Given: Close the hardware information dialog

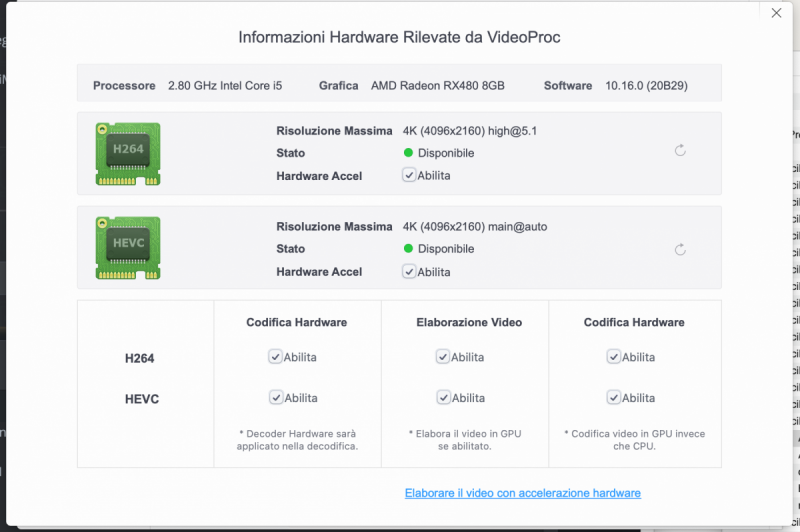Looking at the screenshot, I should [x=776, y=13].
